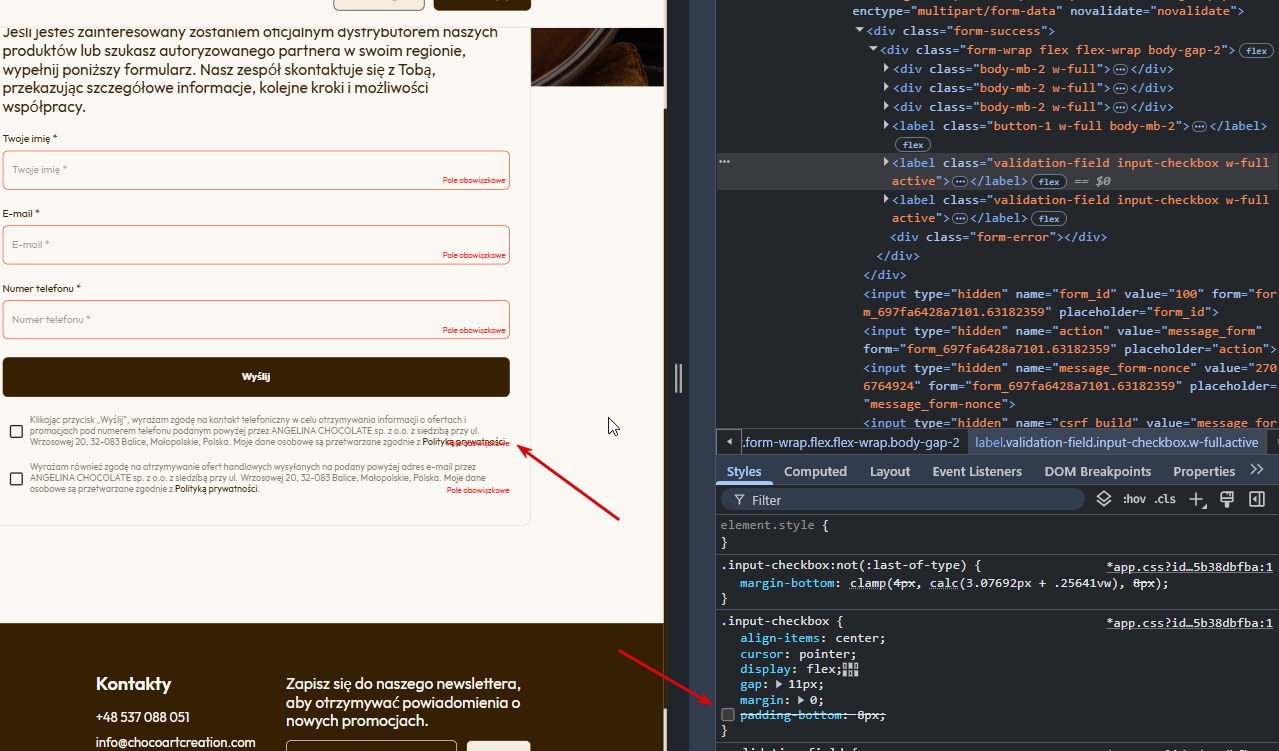Expand the button-1 label node
The width and height of the screenshot is (1279, 751).
click(x=886, y=126)
